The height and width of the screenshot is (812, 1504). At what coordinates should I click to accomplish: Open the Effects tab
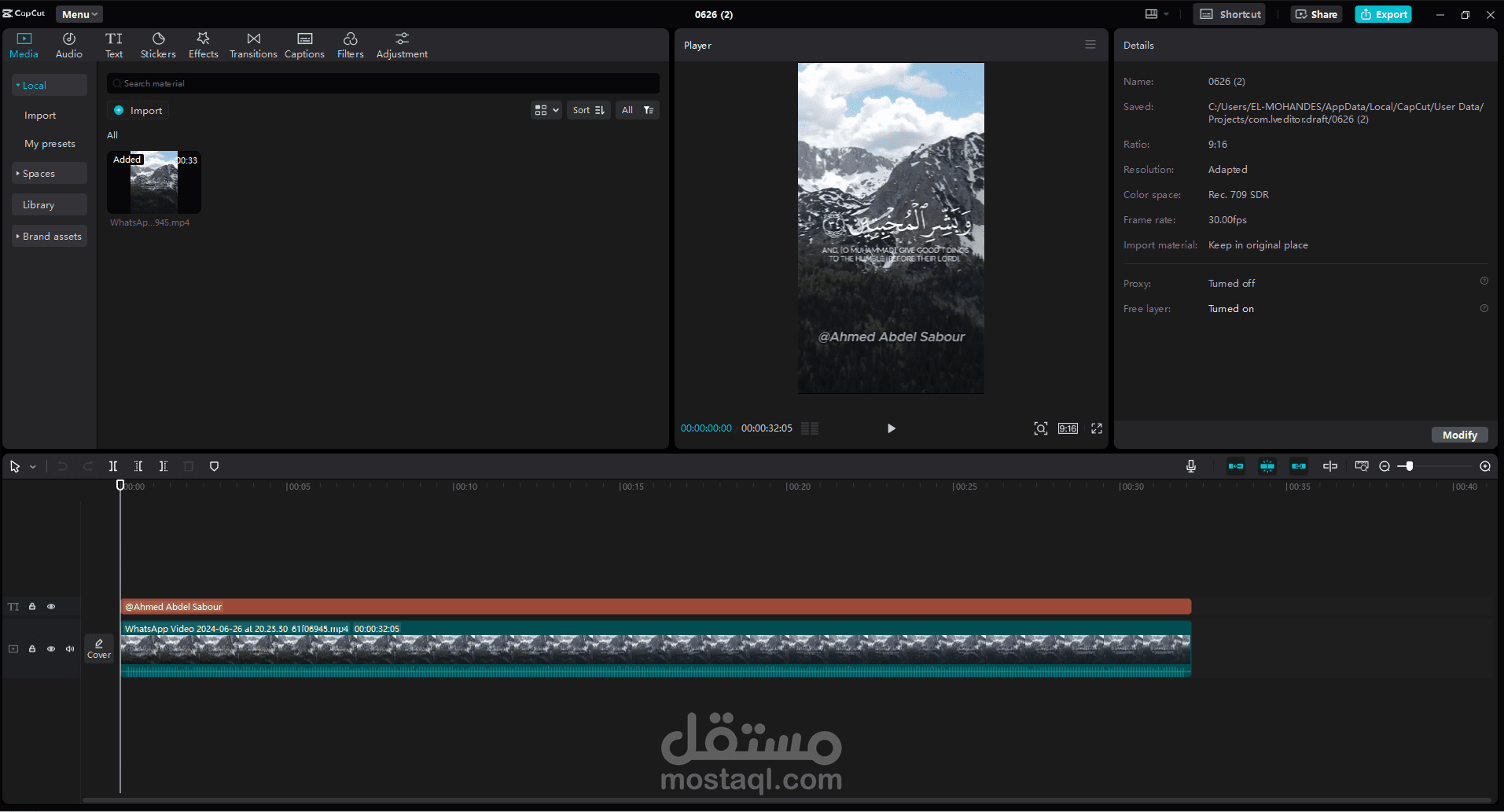(204, 46)
